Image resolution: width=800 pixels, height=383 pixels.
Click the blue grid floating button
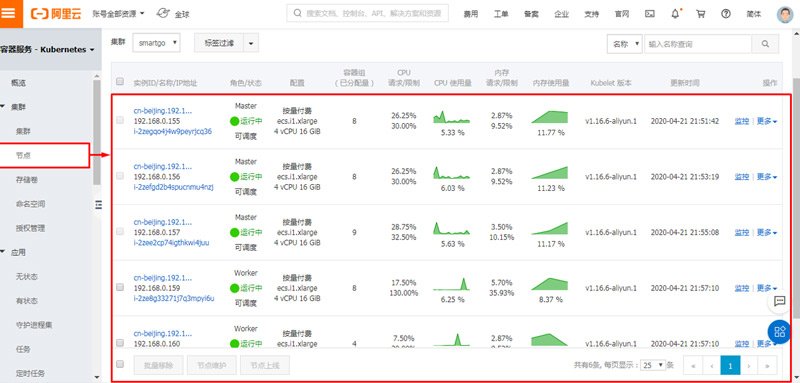click(779, 332)
